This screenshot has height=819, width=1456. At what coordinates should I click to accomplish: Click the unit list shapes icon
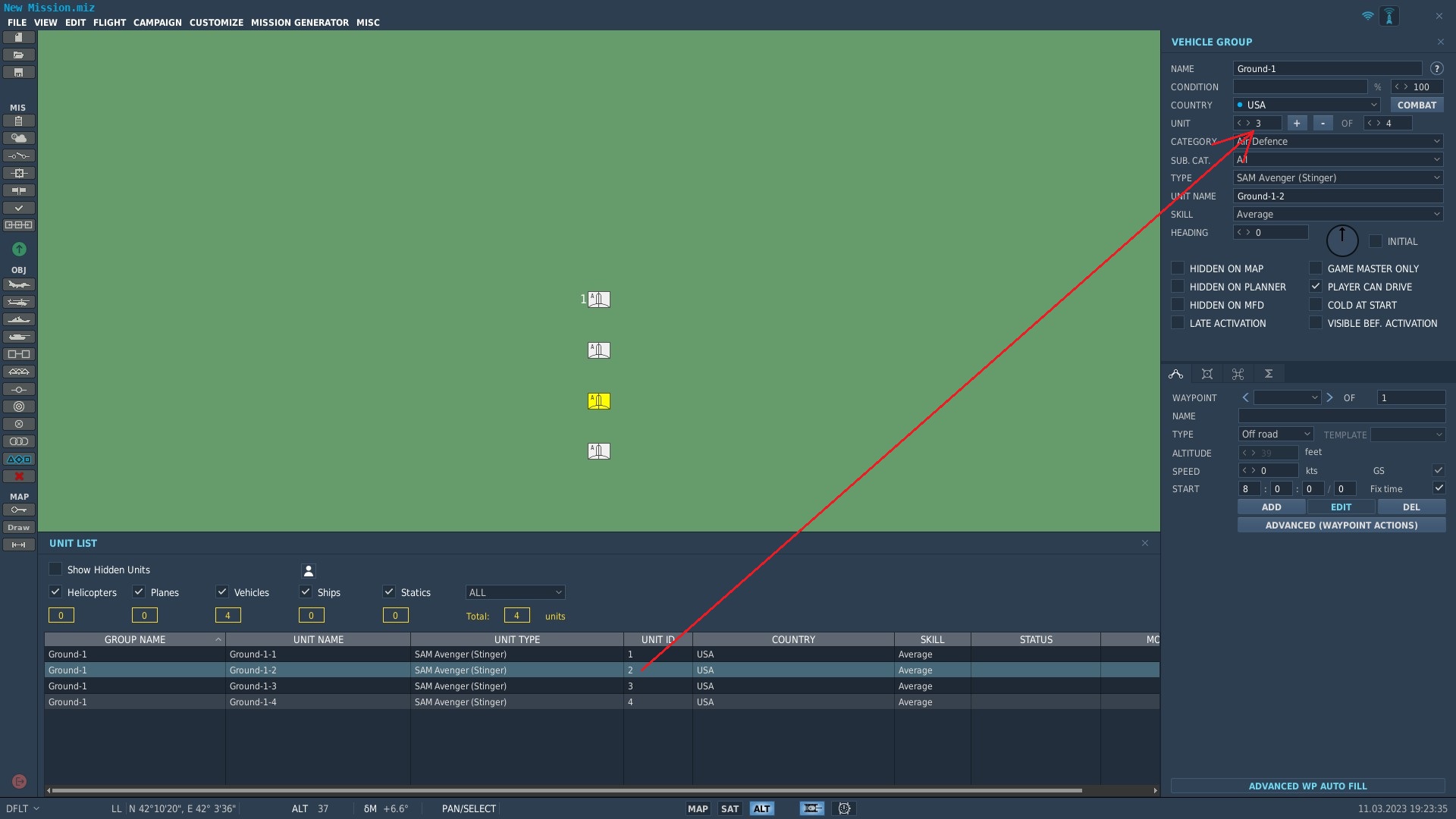pos(18,459)
